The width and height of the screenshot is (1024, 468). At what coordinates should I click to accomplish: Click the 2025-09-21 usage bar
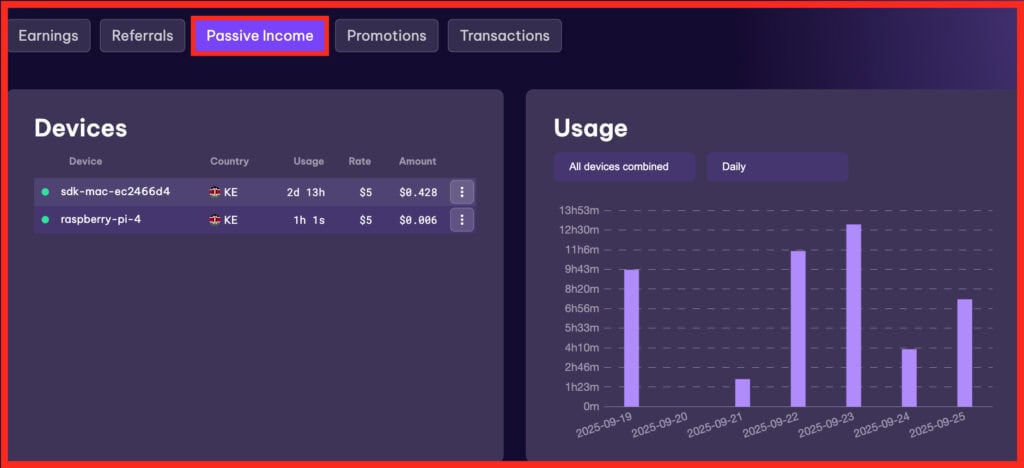point(742,392)
